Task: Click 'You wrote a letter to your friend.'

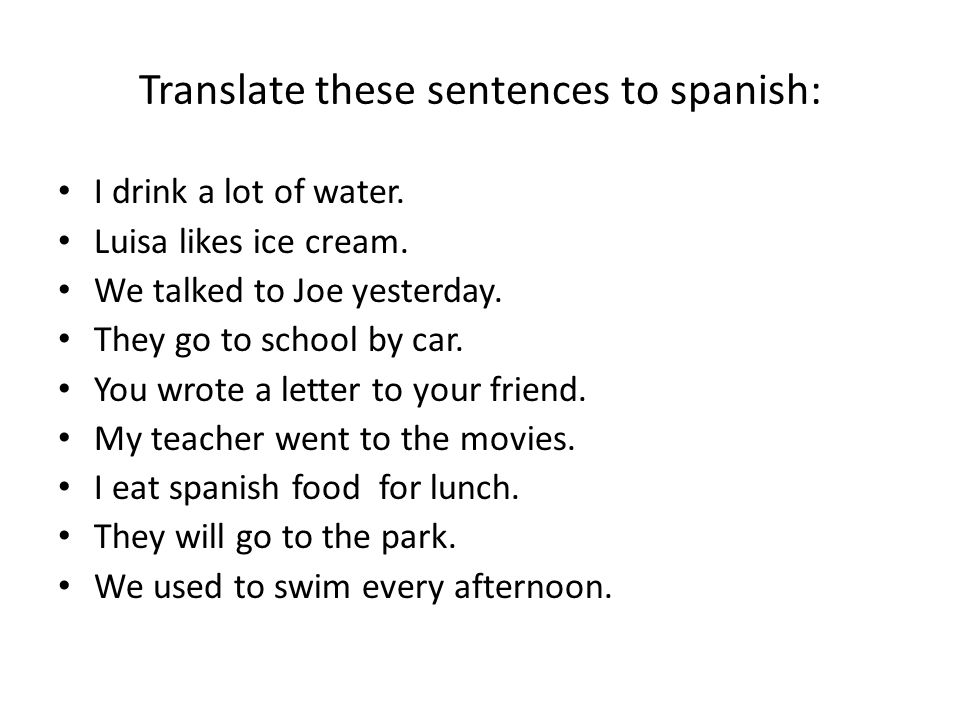Action: point(340,390)
